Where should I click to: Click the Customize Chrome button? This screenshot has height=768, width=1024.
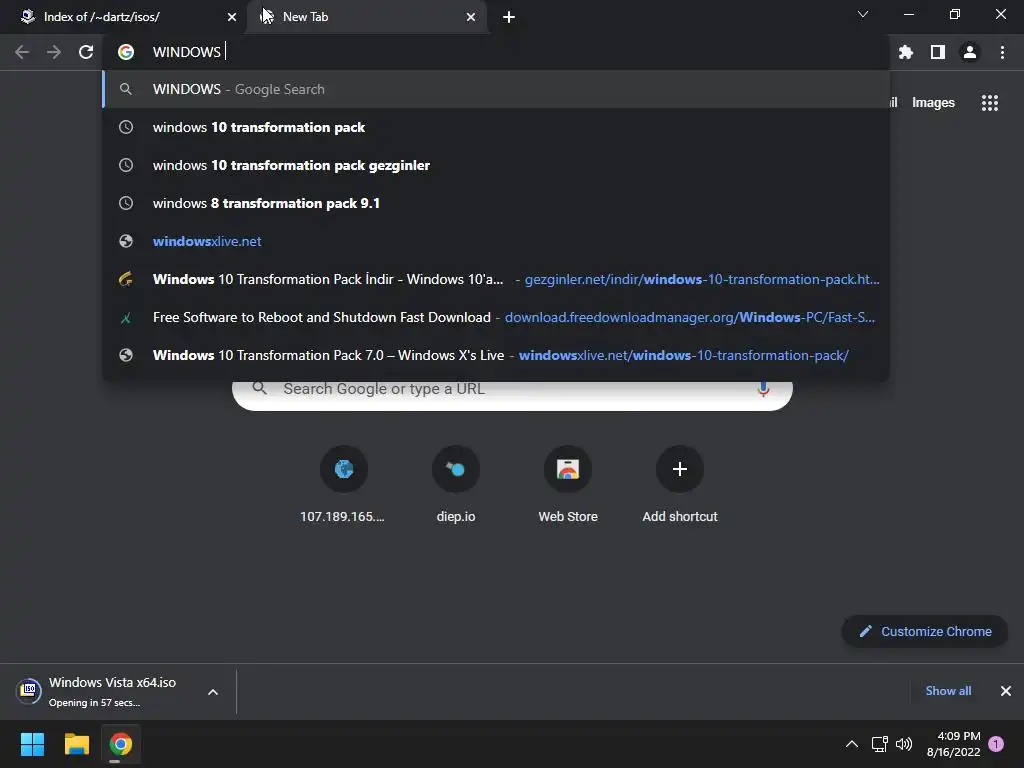click(x=925, y=632)
